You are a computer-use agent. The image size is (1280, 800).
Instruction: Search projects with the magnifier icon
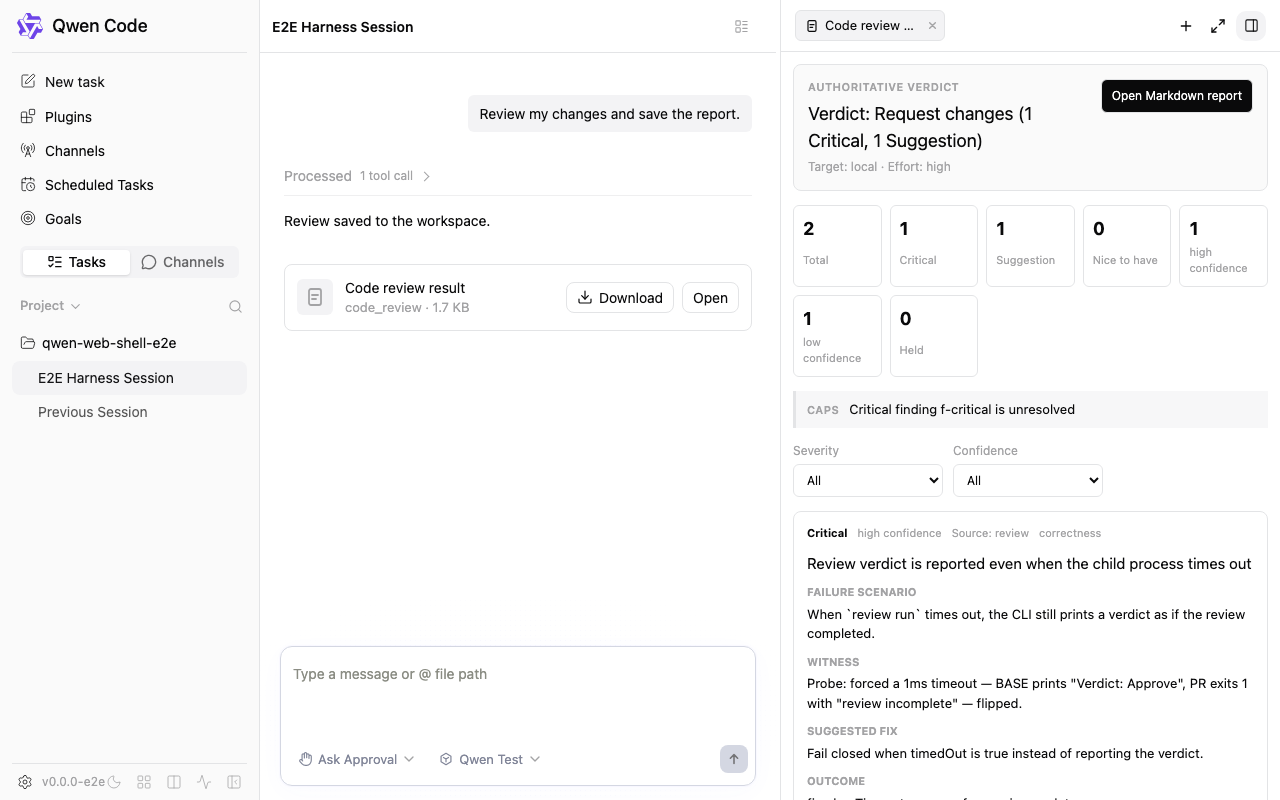(235, 307)
